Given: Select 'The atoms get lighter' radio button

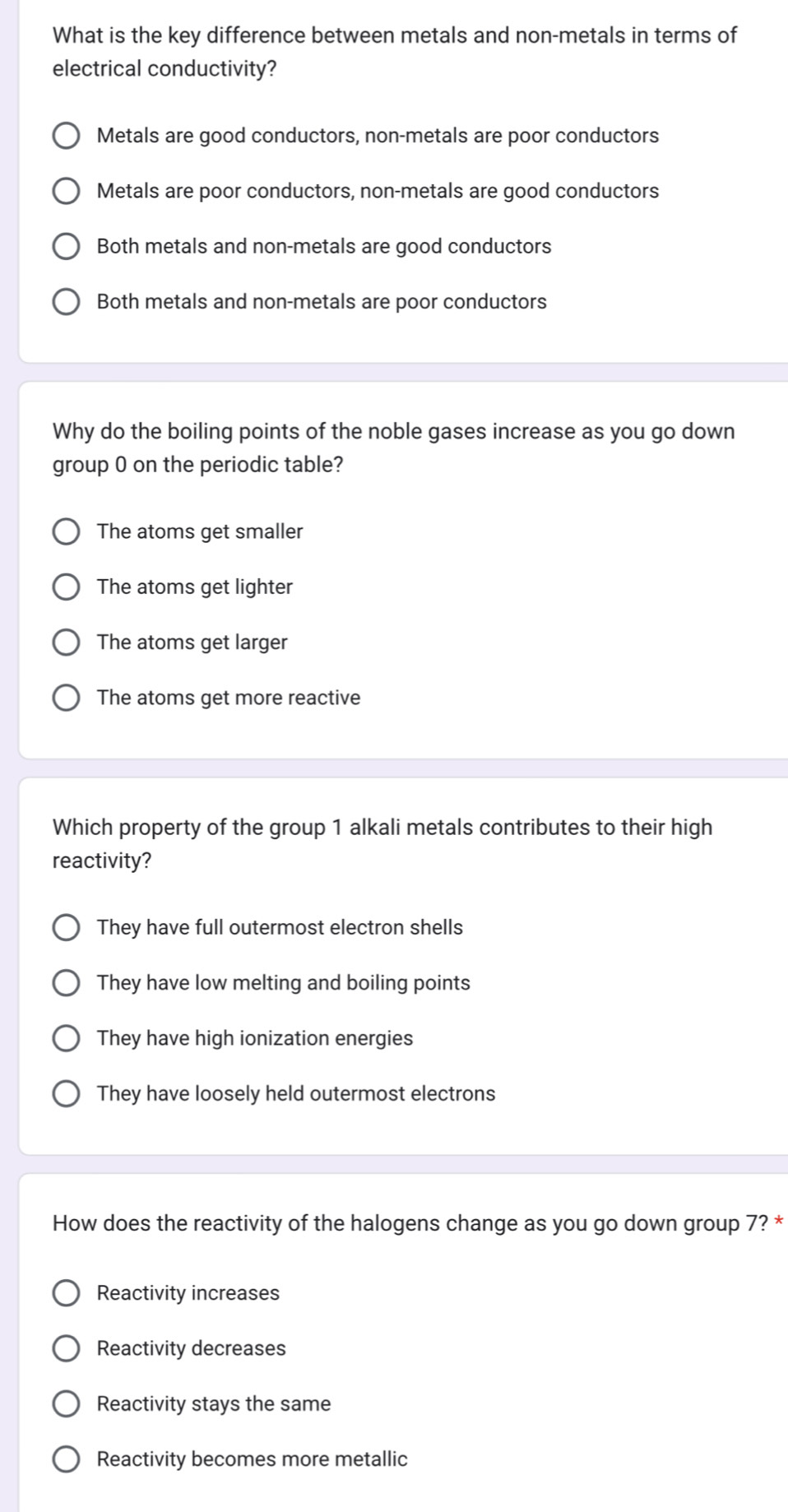Looking at the screenshot, I should pos(67,587).
